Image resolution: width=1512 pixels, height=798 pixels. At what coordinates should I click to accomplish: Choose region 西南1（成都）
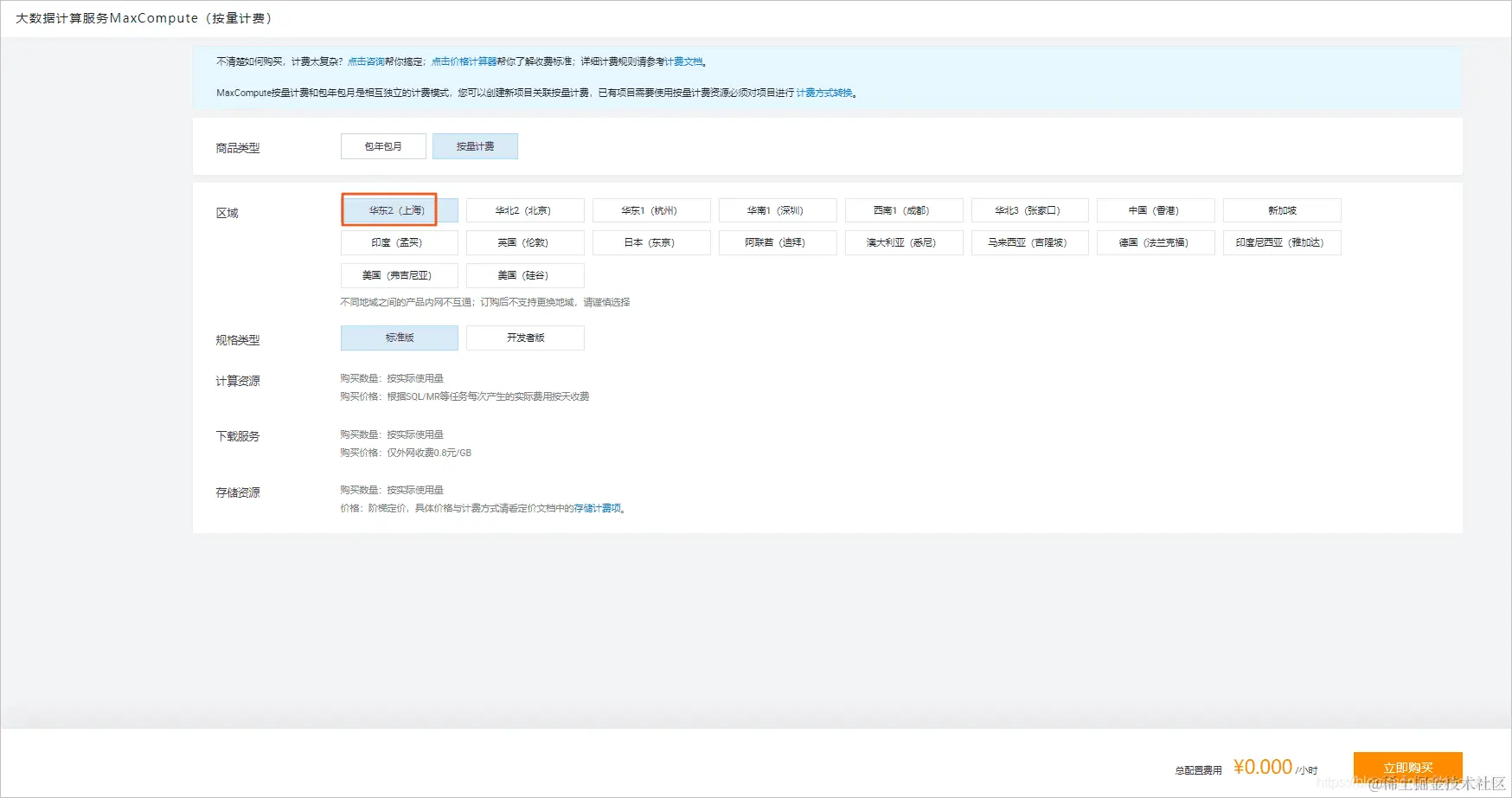(904, 210)
